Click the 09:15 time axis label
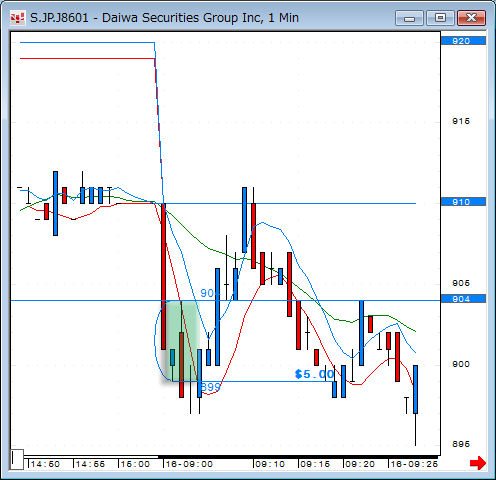 point(315,464)
